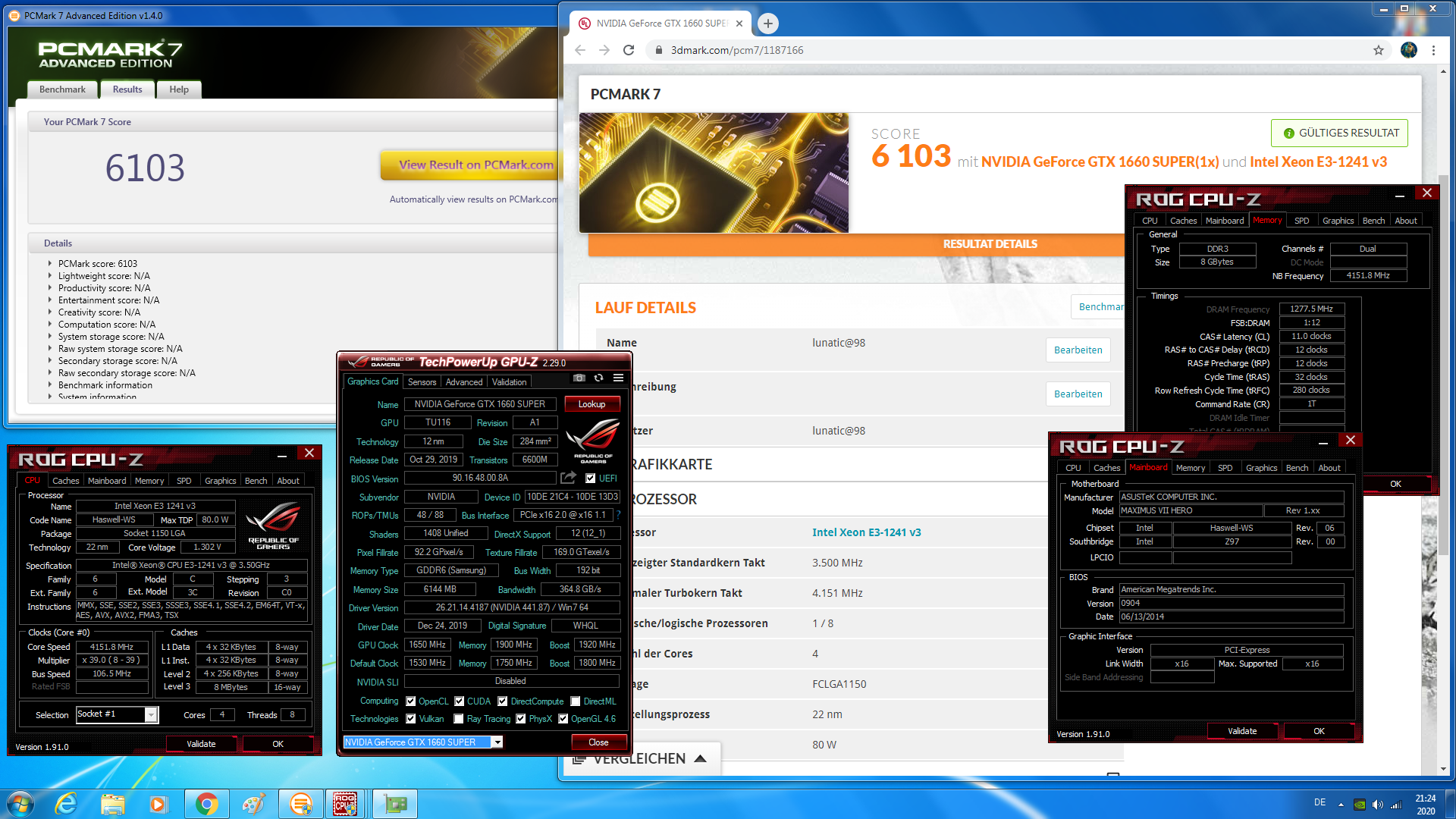Click Bus Interface question mark in GPU-Z
Image resolution: width=1456 pixels, height=819 pixels.
click(618, 515)
